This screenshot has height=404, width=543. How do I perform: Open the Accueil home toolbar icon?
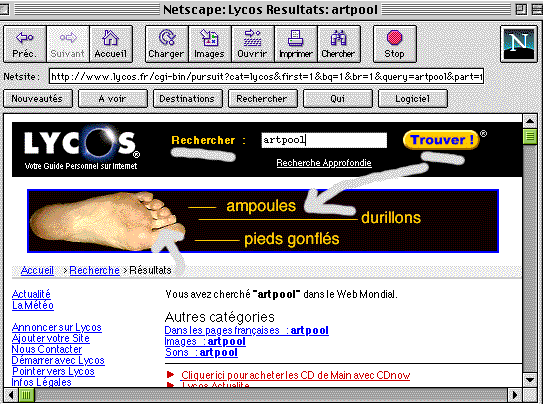111,44
